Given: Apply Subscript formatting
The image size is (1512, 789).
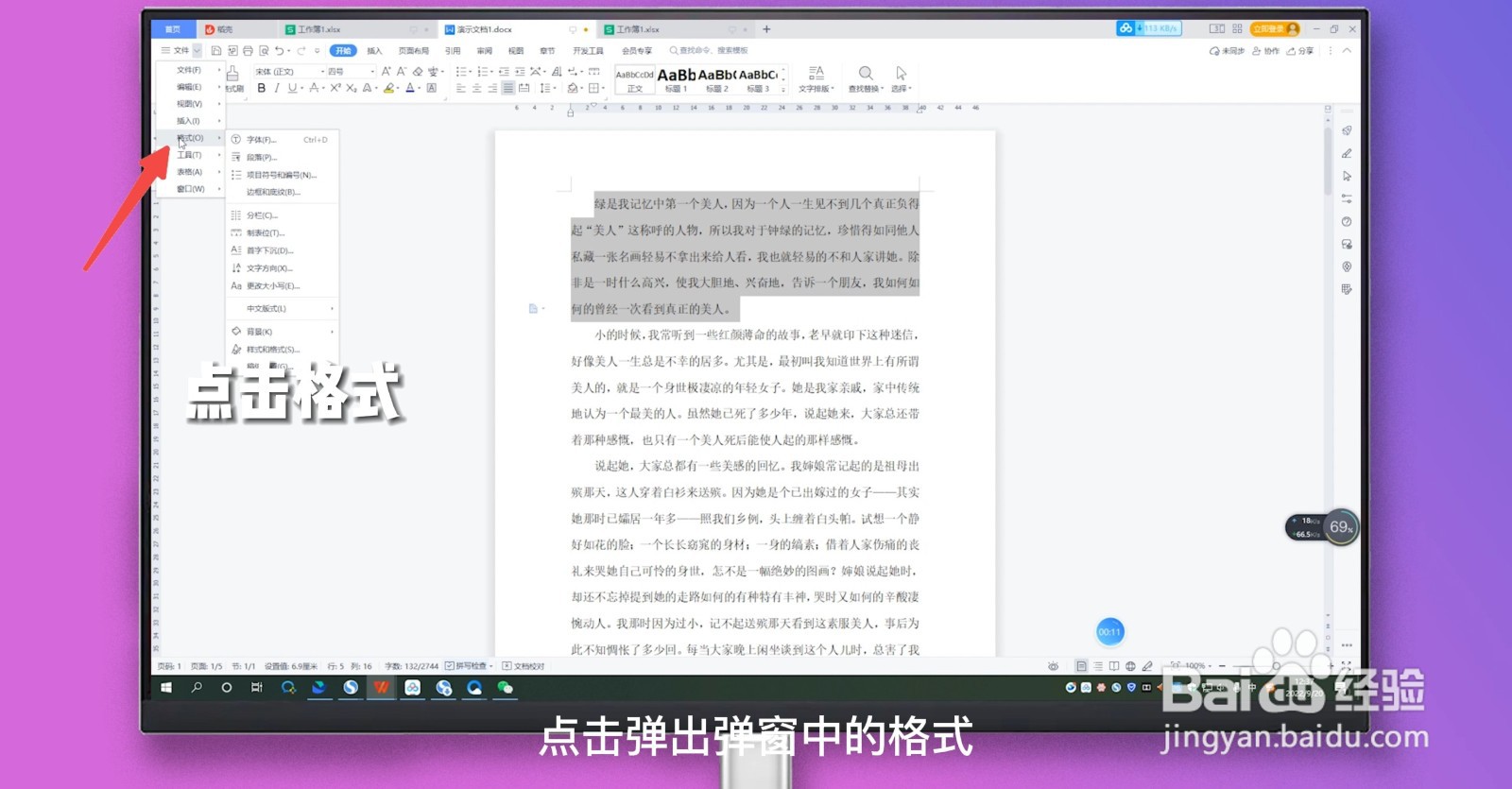Looking at the screenshot, I should 351,88.
